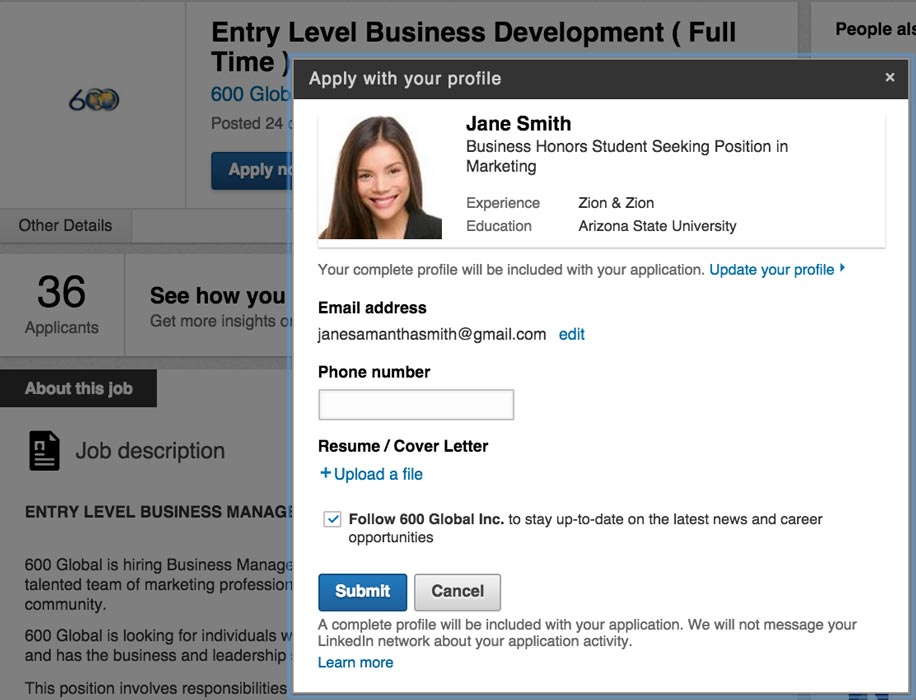
Task: Uncheck the Follow 600 Global Inc. checkbox
Action: (x=331, y=518)
